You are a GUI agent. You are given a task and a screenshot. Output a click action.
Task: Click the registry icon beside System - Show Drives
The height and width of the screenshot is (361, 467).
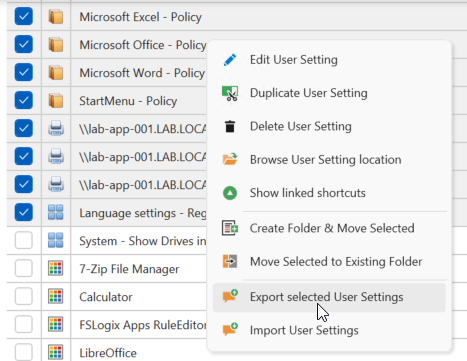[x=56, y=240]
